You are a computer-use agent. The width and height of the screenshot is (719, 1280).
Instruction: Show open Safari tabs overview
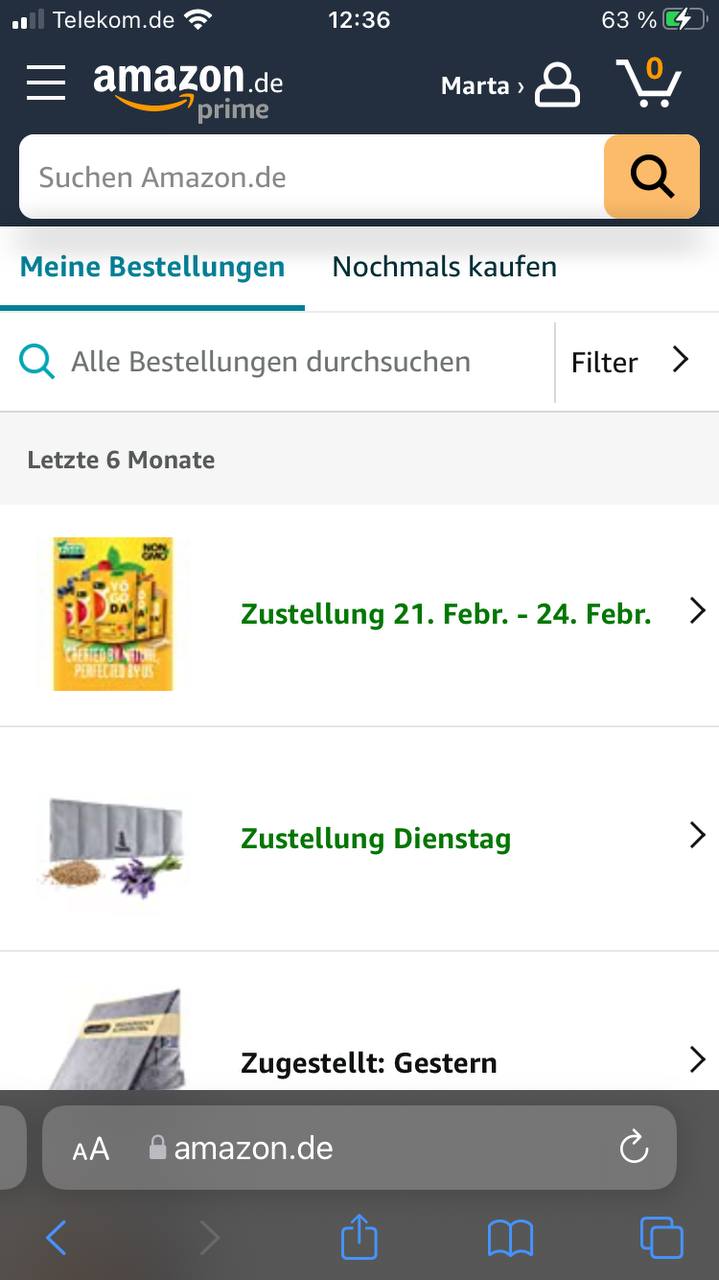661,1239
